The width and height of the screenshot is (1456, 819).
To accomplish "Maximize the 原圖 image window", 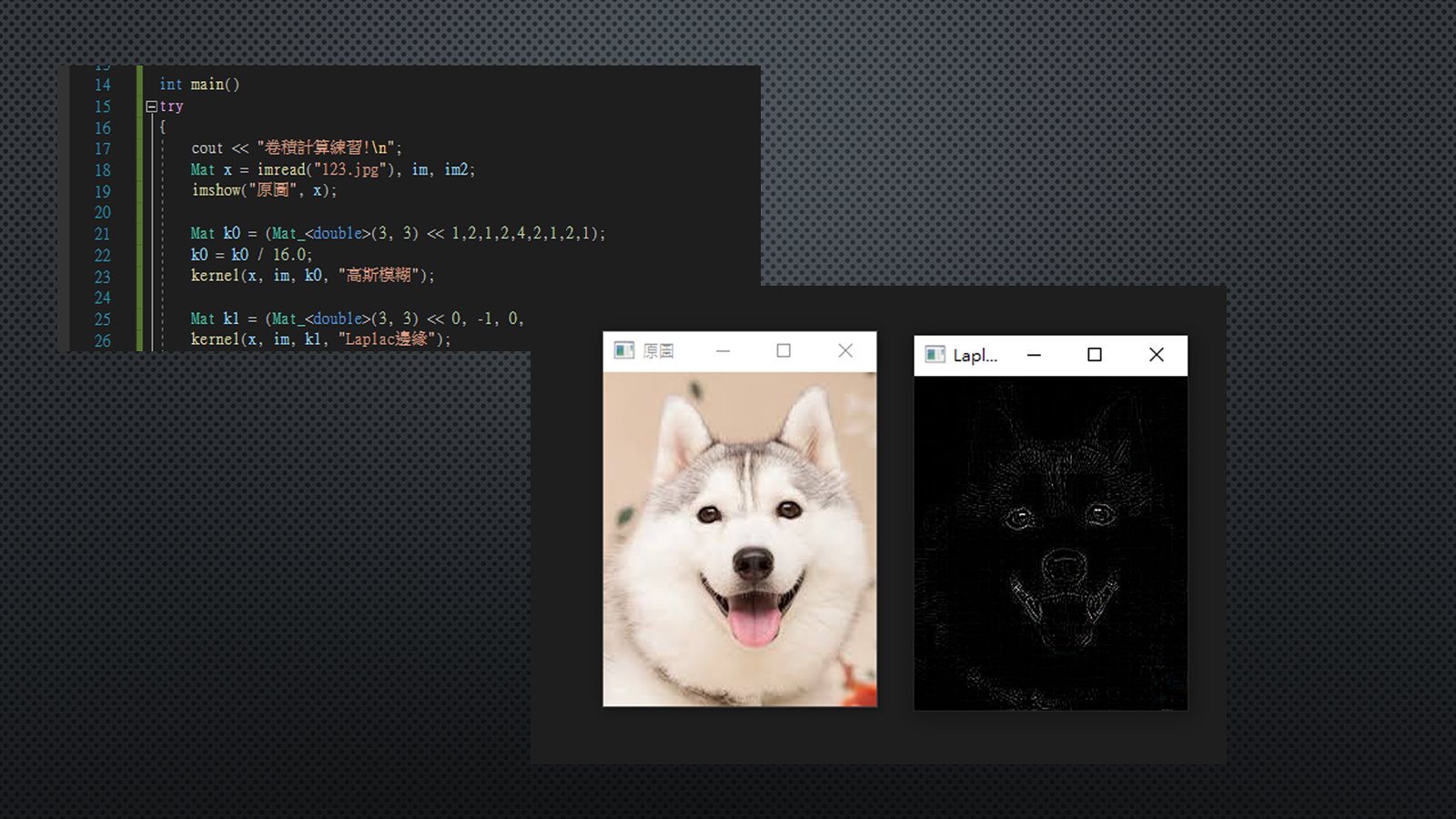I will (784, 350).
